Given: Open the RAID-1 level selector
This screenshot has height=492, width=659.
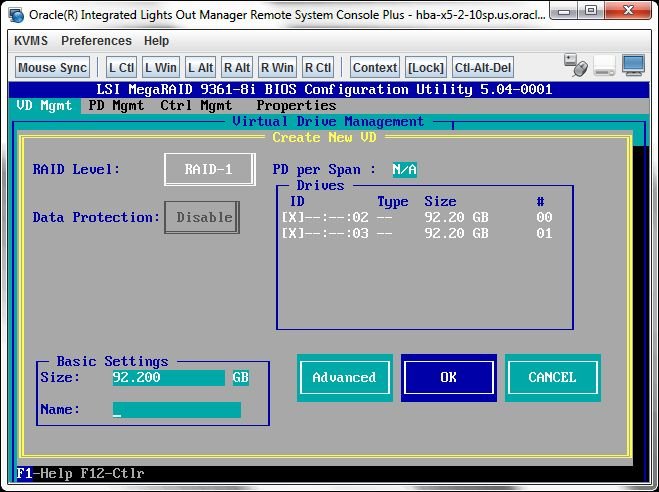Looking at the screenshot, I should tap(209, 169).
